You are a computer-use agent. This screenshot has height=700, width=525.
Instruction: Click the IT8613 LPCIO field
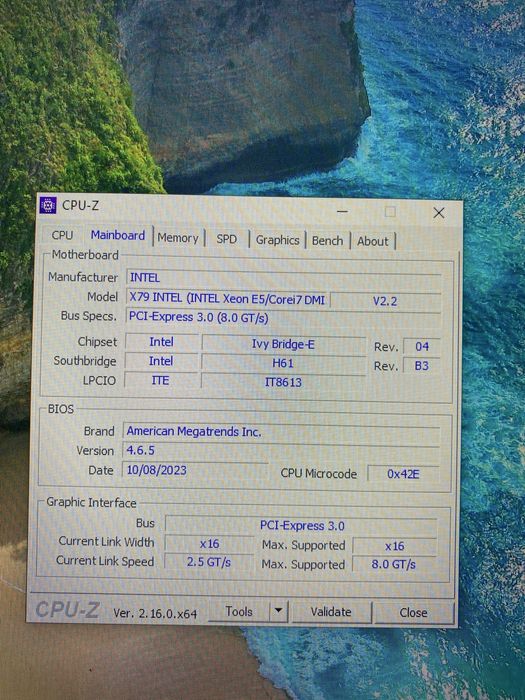(x=283, y=382)
